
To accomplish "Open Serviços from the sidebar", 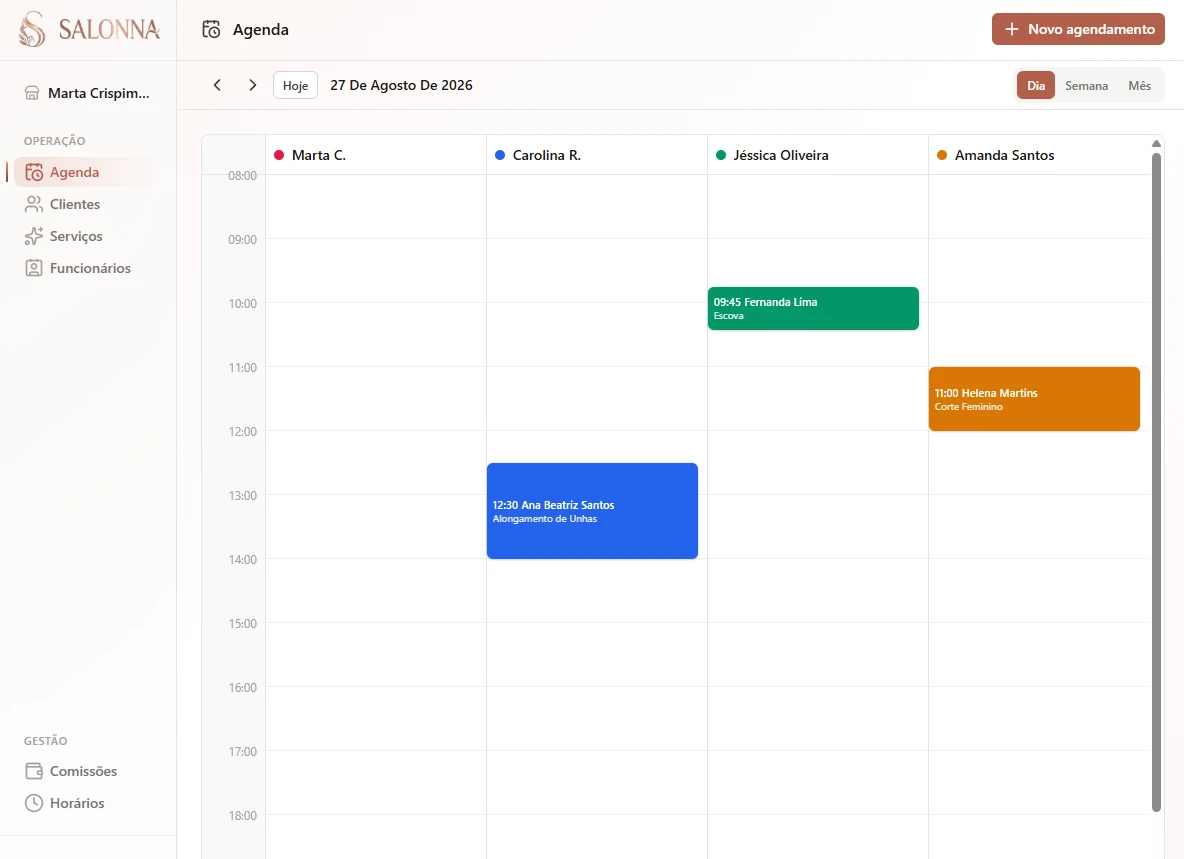I will pos(85,236).
